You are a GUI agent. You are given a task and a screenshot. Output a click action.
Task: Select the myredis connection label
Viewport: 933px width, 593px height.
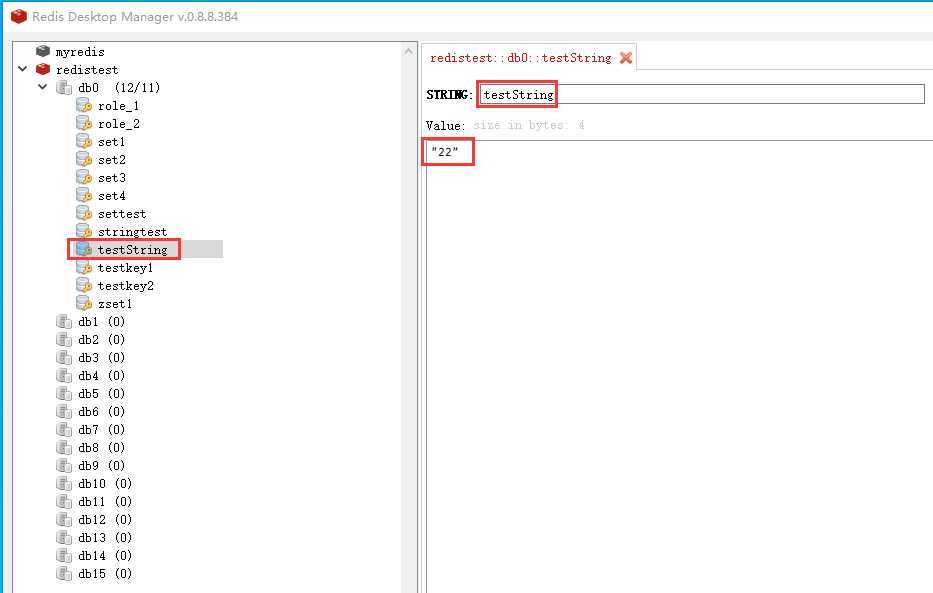[x=80, y=52]
